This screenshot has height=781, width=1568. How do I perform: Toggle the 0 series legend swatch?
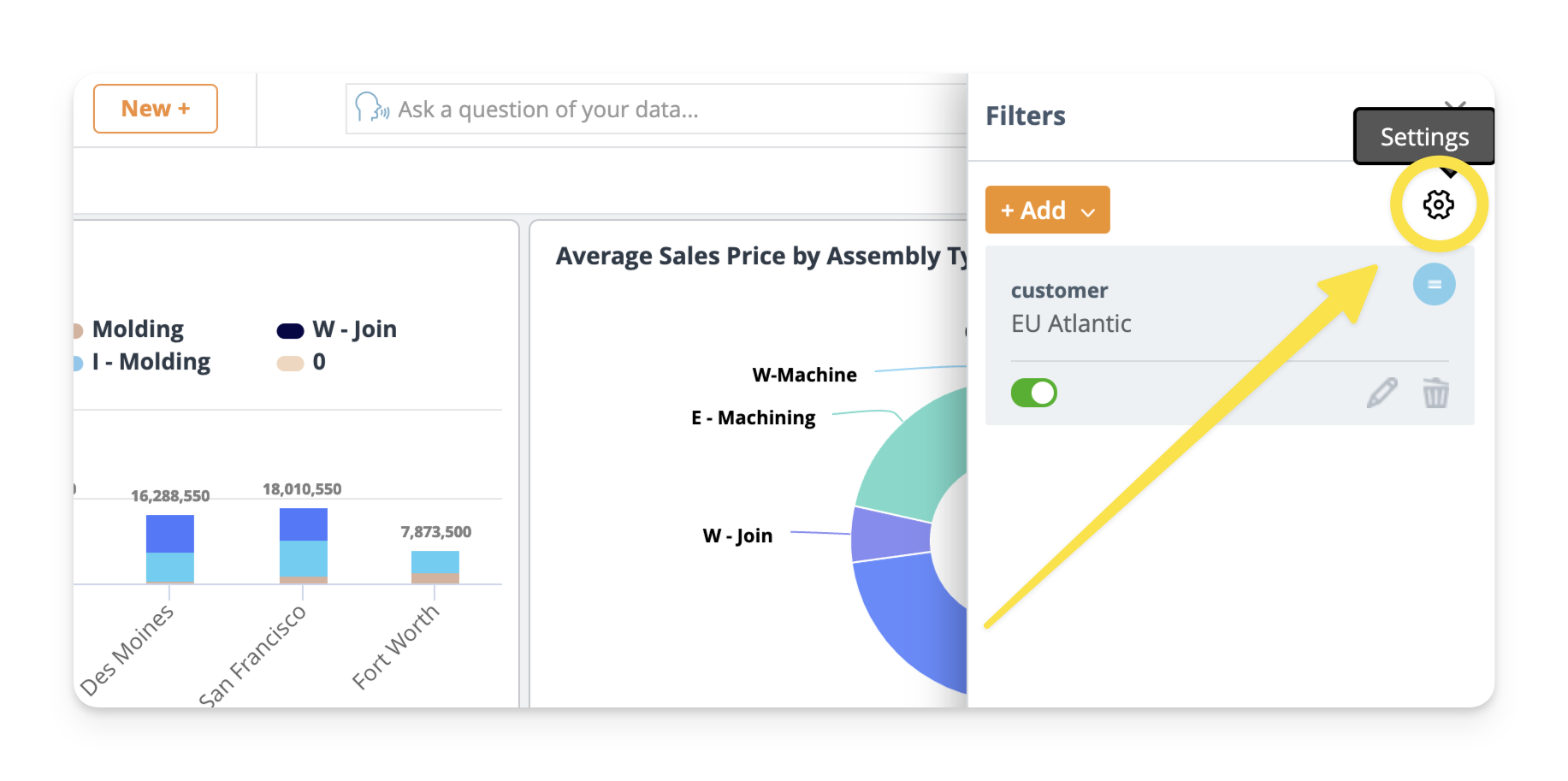tap(291, 363)
